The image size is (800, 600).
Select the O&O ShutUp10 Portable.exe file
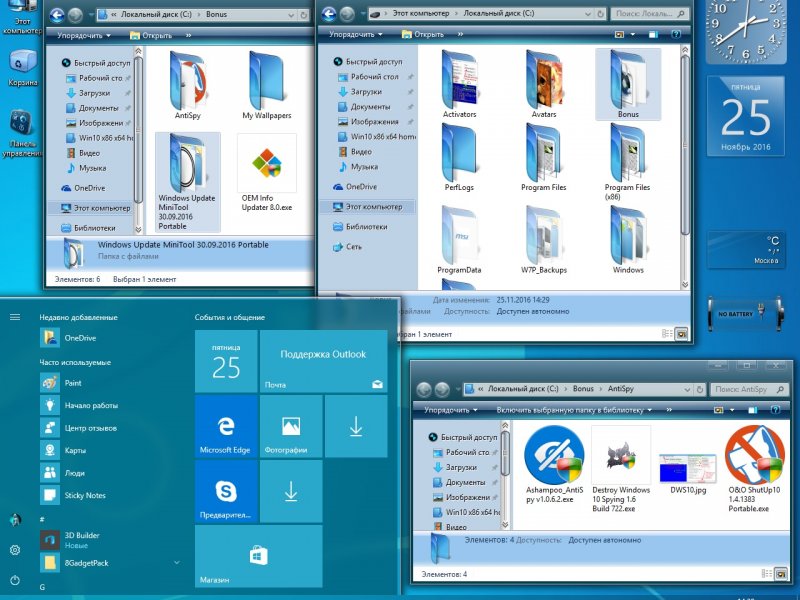[754, 469]
